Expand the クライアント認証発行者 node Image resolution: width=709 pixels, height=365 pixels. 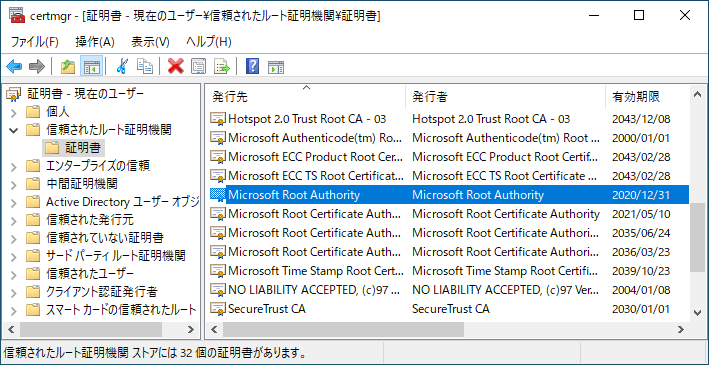coord(14,293)
